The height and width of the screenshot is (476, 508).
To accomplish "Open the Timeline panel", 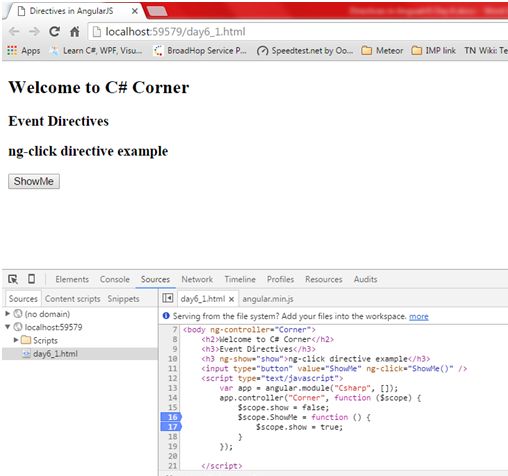I will [x=240, y=279].
